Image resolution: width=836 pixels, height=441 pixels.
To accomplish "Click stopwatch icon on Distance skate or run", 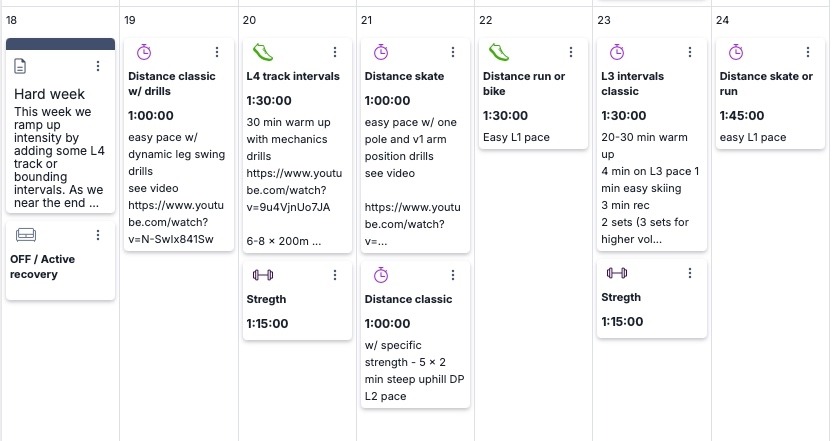I will [x=736, y=52].
